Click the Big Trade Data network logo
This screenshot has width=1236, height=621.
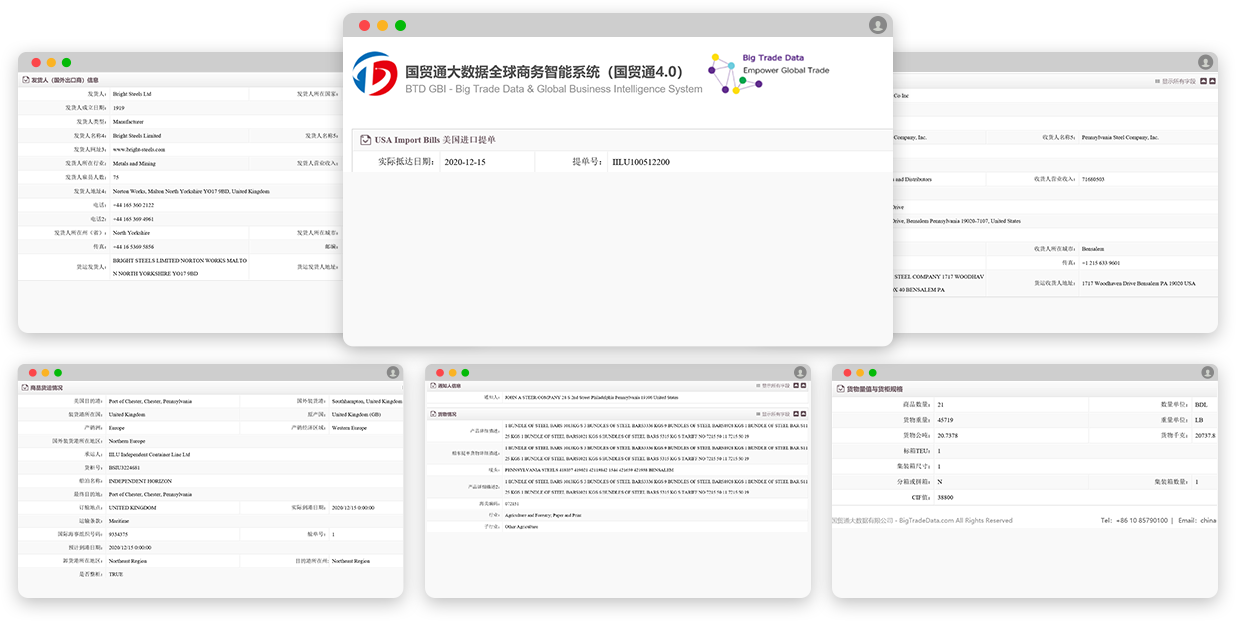click(x=734, y=73)
